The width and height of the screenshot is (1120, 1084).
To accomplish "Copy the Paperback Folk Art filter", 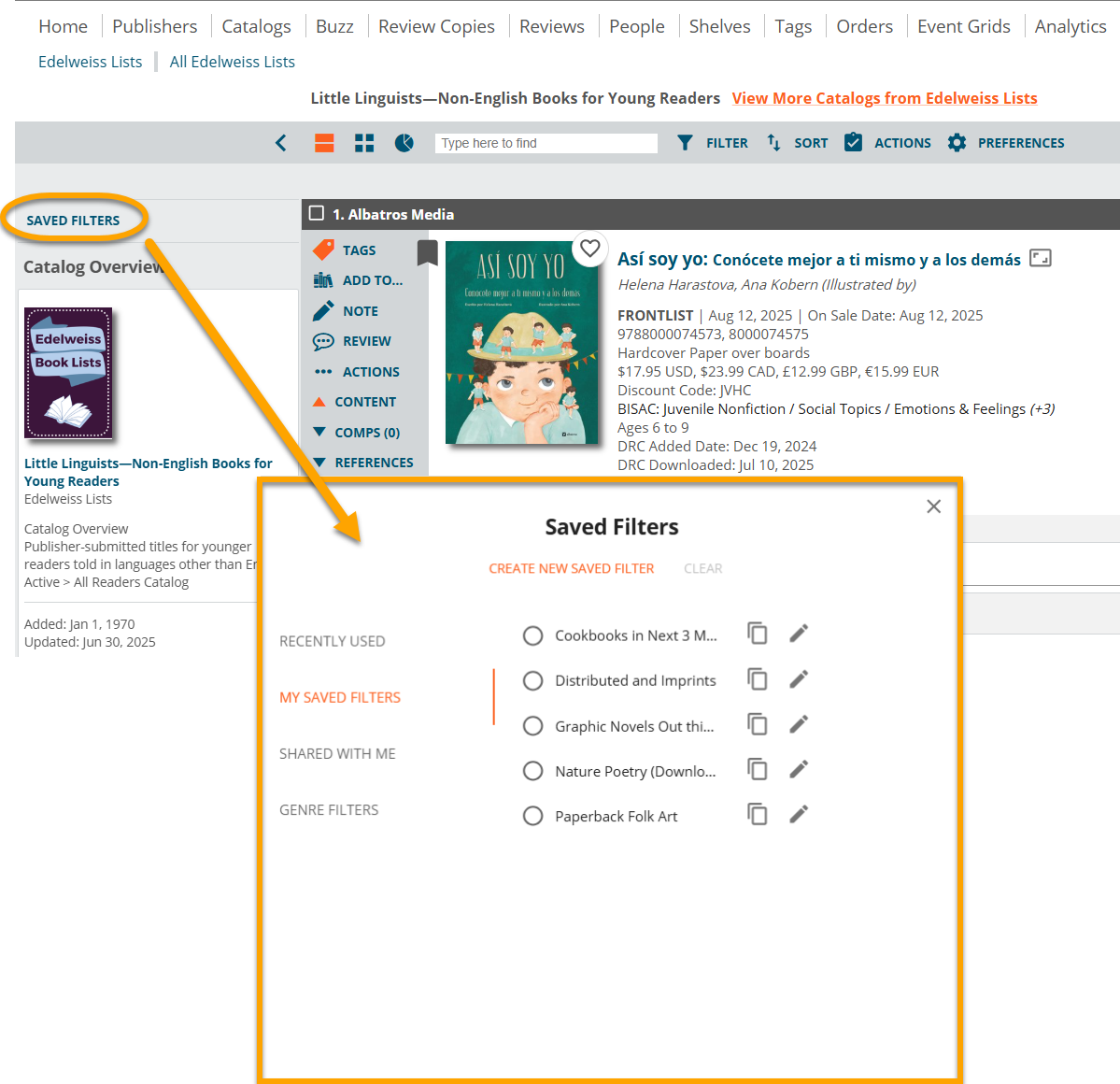I will click(x=758, y=814).
